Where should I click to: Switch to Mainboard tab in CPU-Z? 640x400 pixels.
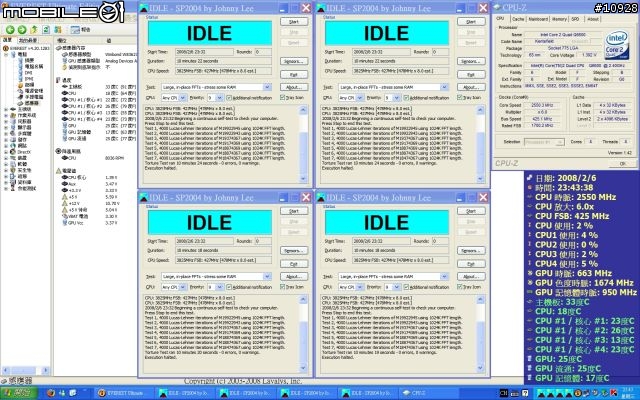(x=538, y=19)
